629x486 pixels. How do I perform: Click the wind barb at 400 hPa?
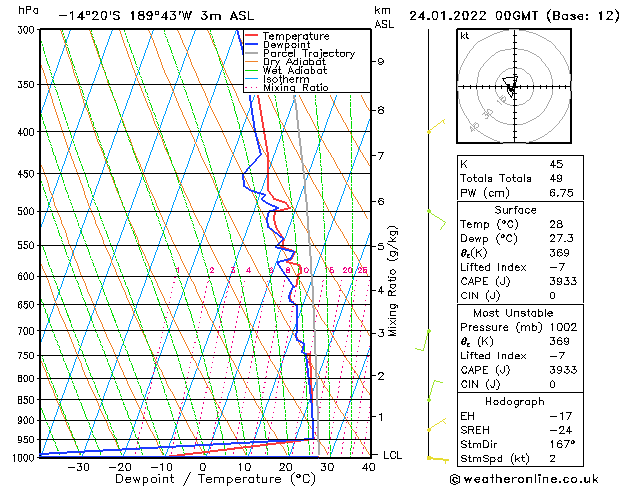(436, 126)
